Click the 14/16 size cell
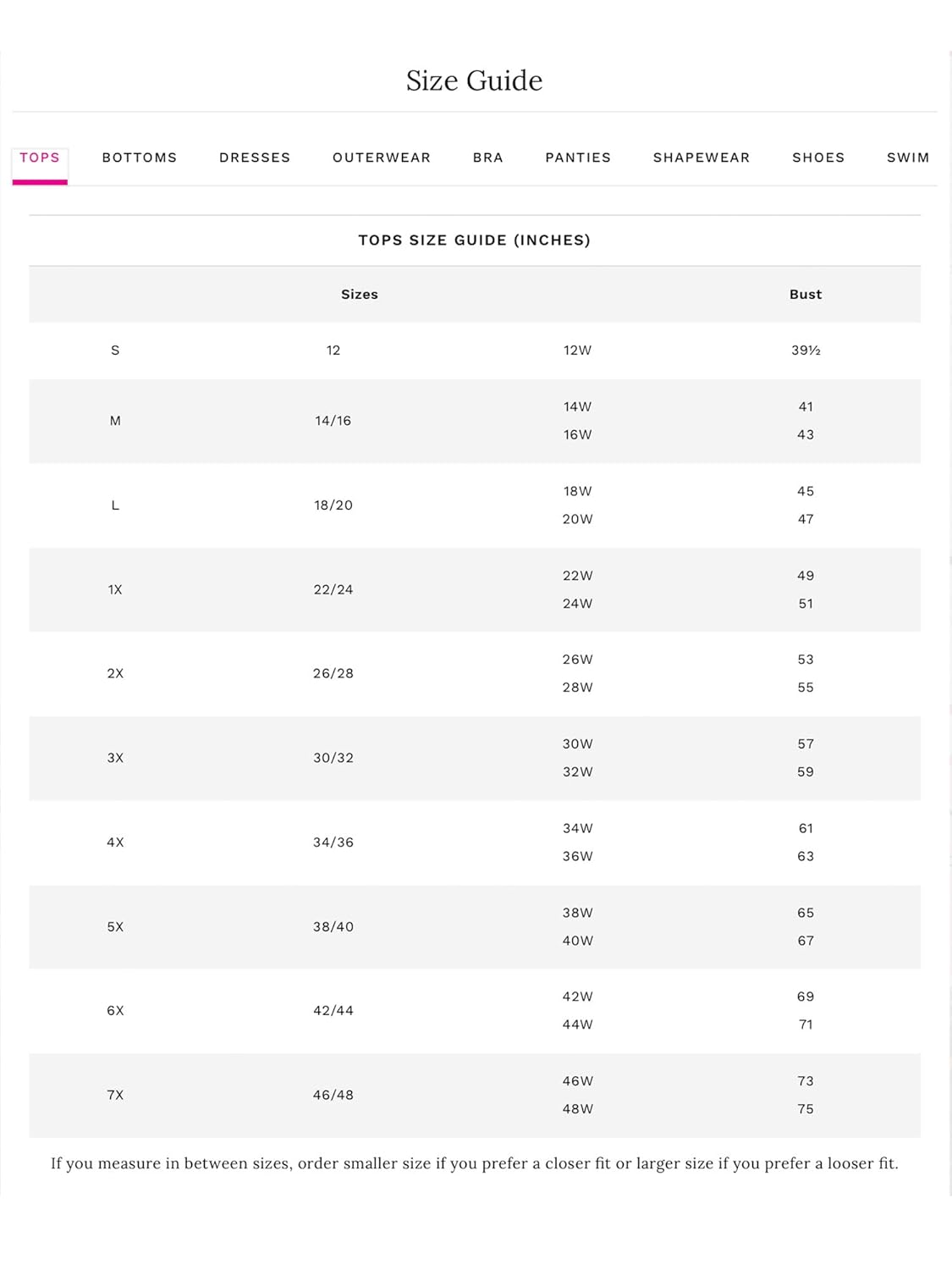Screen dimensions: 952x1270 pyautogui.click(x=333, y=421)
